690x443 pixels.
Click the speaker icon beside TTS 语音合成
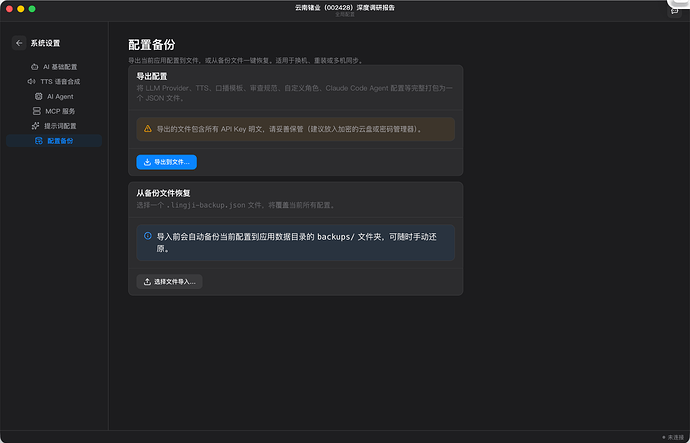click(x=32, y=81)
